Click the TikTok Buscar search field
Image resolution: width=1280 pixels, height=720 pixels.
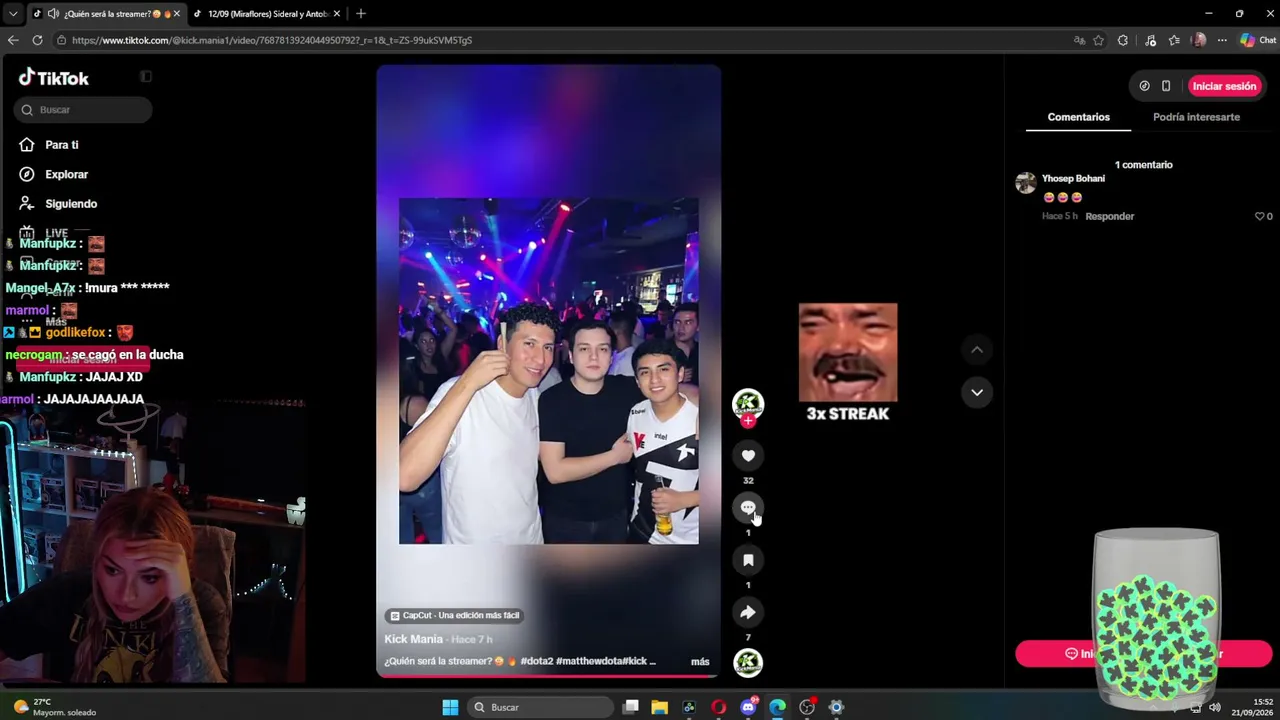click(x=83, y=110)
